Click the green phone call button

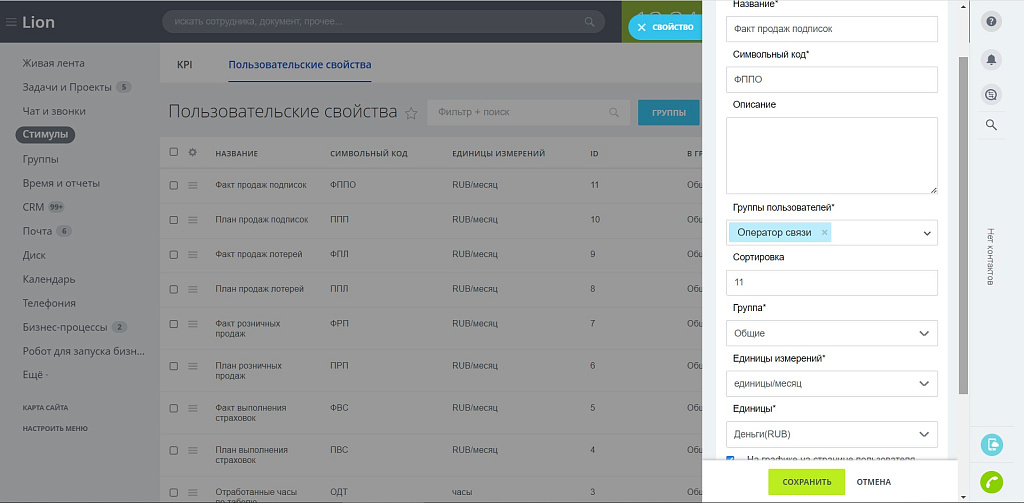coord(991,481)
